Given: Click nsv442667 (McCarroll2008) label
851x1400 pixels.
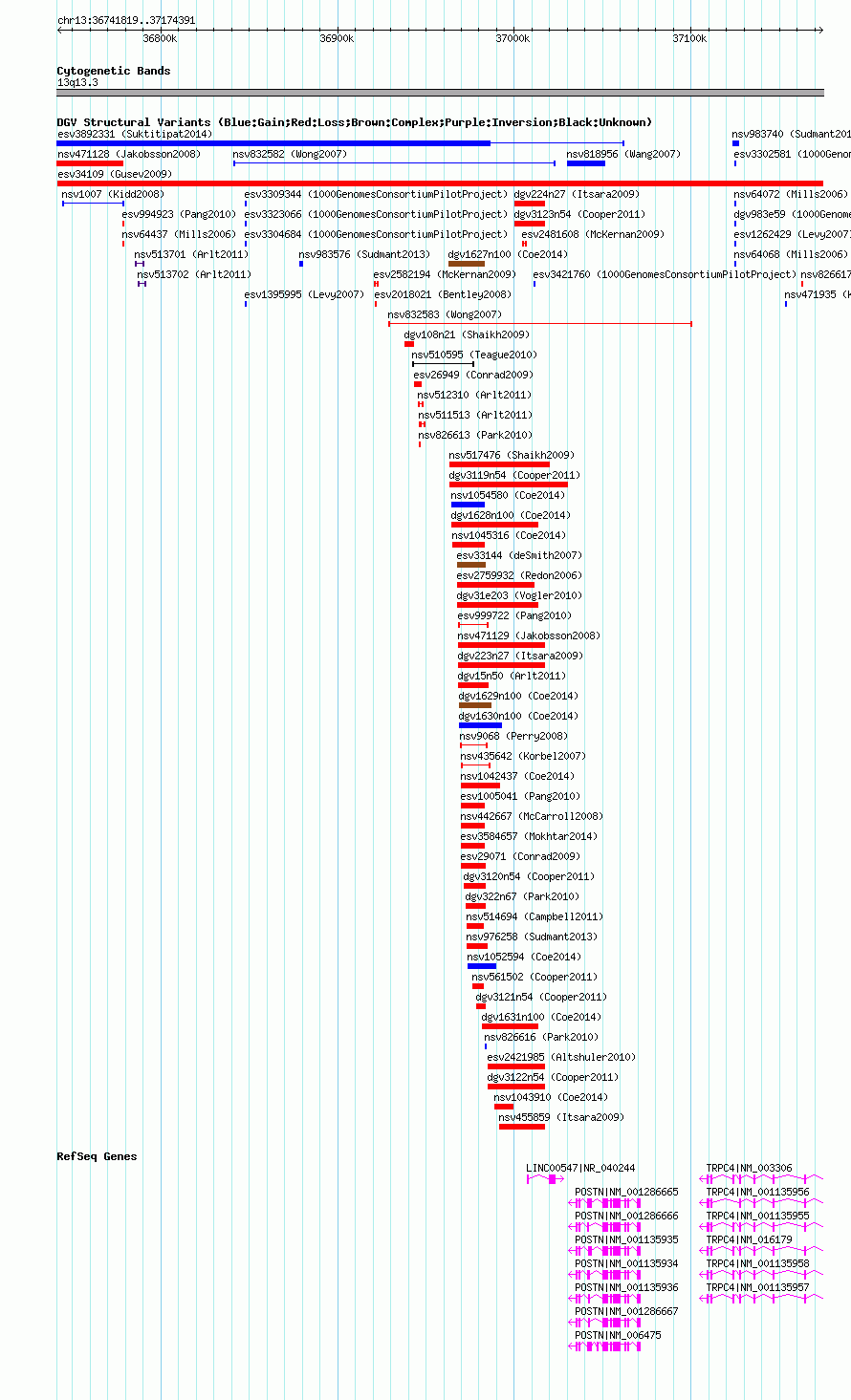Looking at the screenshot, I should coord(532,817).
